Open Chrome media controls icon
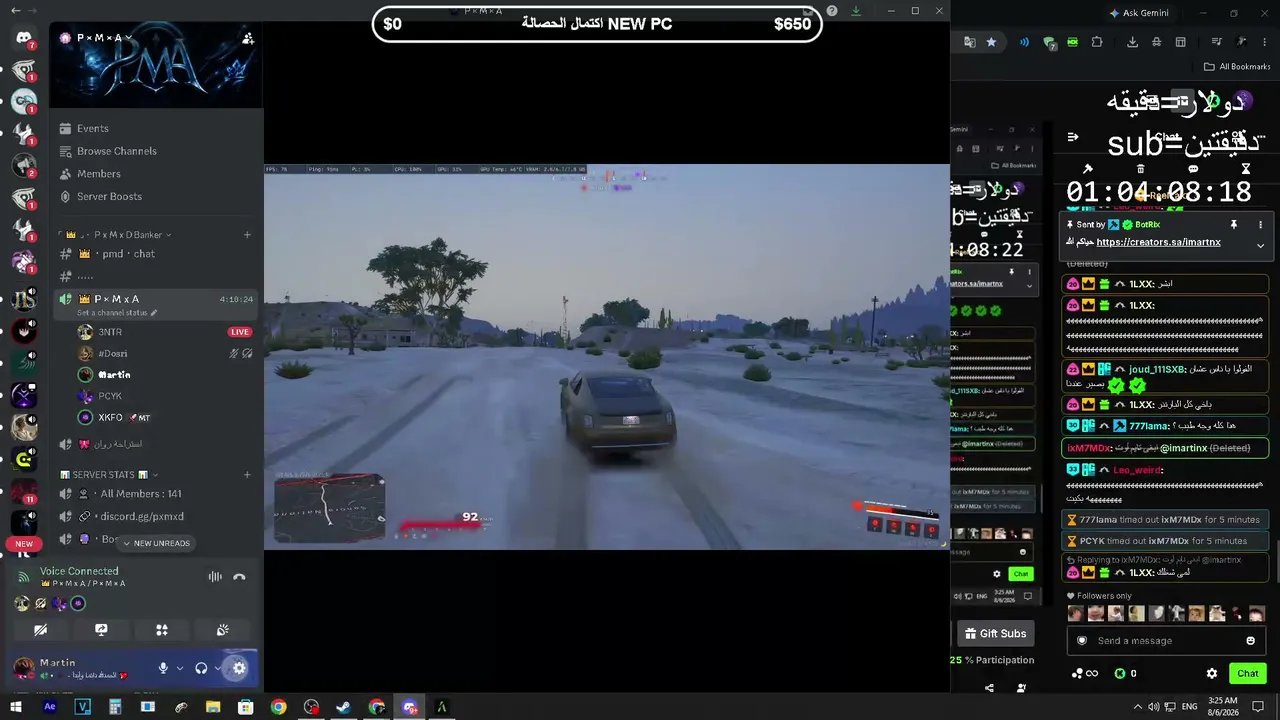This screenshot has width=1280, height=720. [x=1217, y=42]
